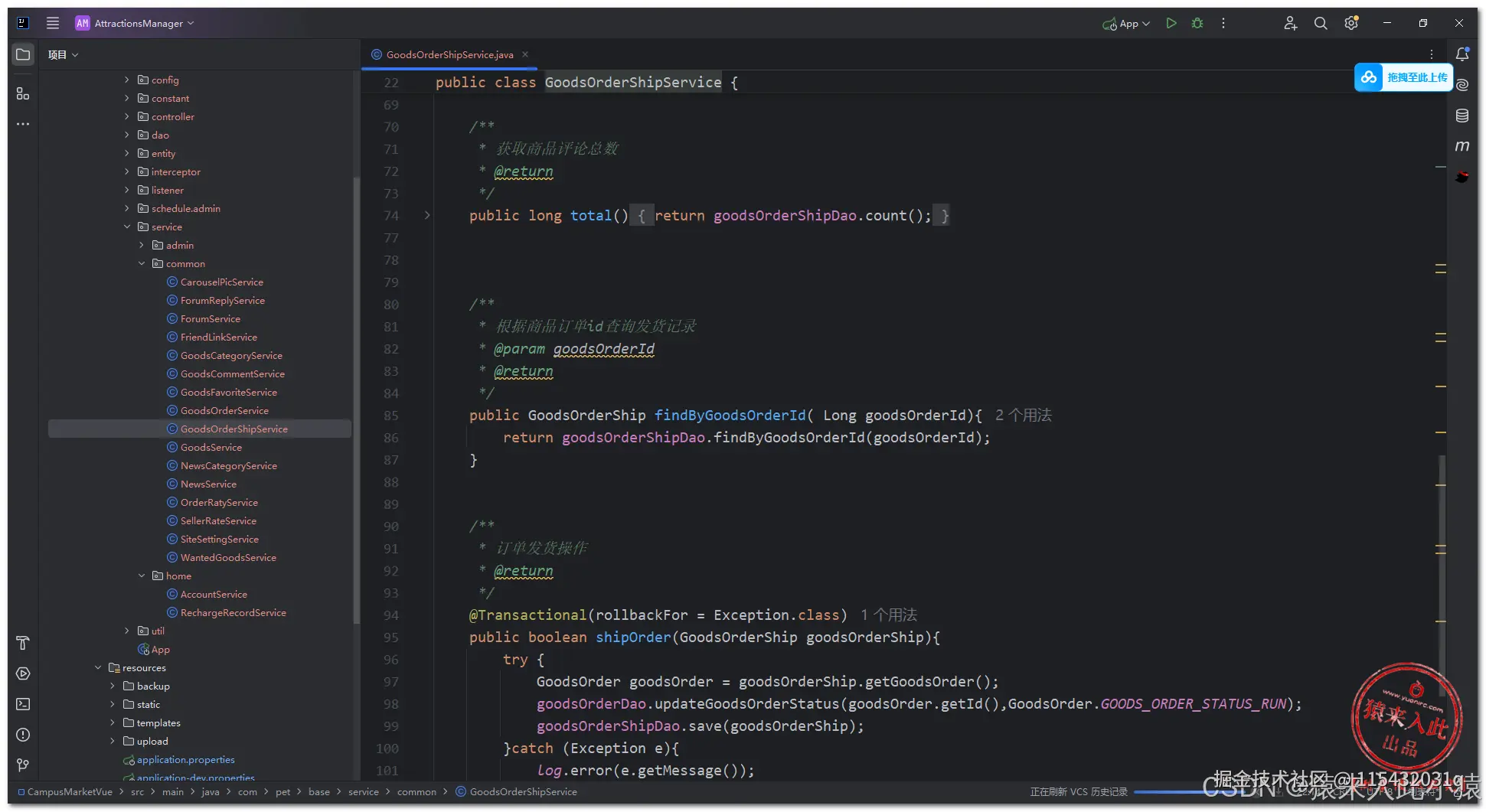Expand the templates folder
Viewport: 1486px width, 812px height.
pos(113,722)
